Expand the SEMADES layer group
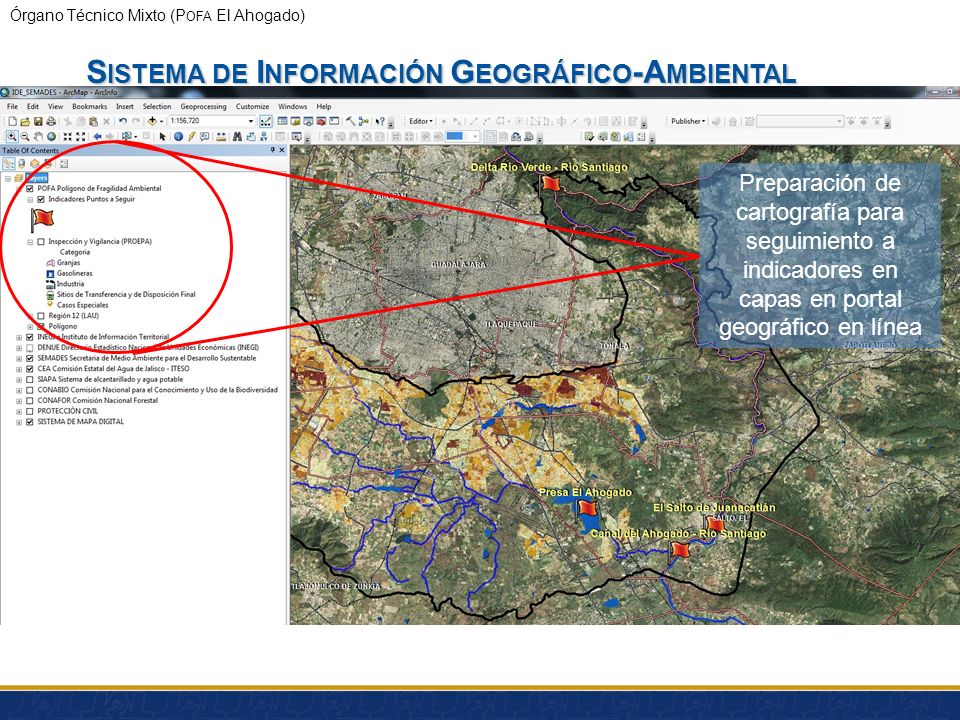Image resolution: width=960 pixels, height=720 pixels. coord(19,359)
